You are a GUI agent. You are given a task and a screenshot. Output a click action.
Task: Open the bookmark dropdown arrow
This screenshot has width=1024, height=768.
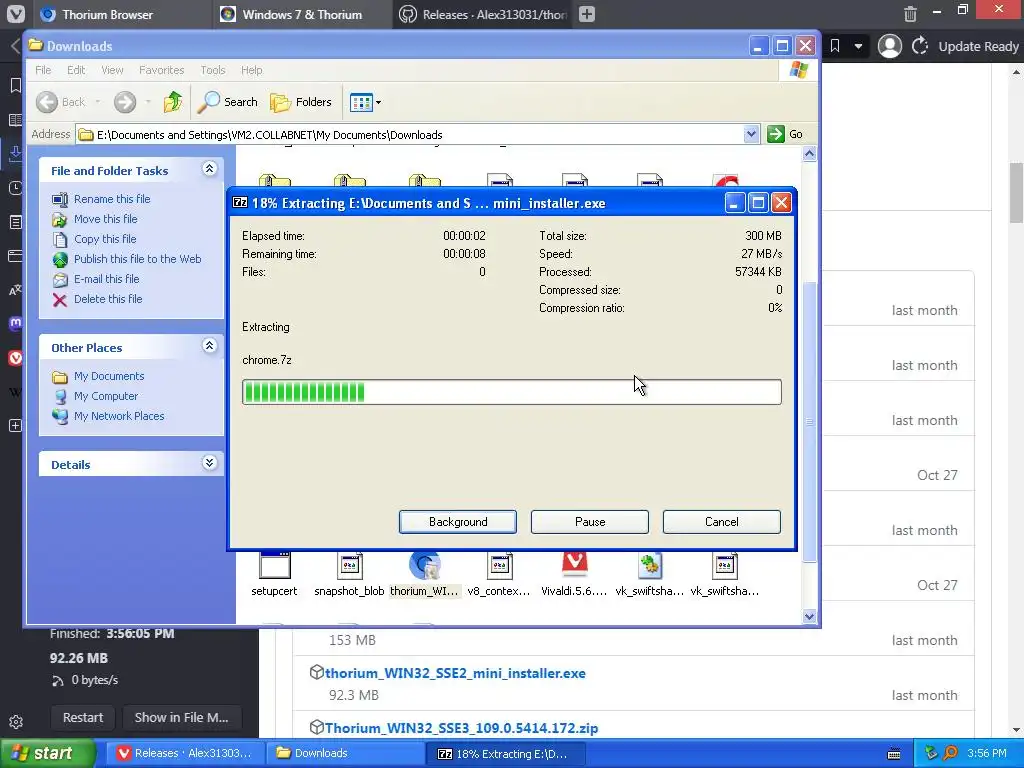(x=859, y=46)
